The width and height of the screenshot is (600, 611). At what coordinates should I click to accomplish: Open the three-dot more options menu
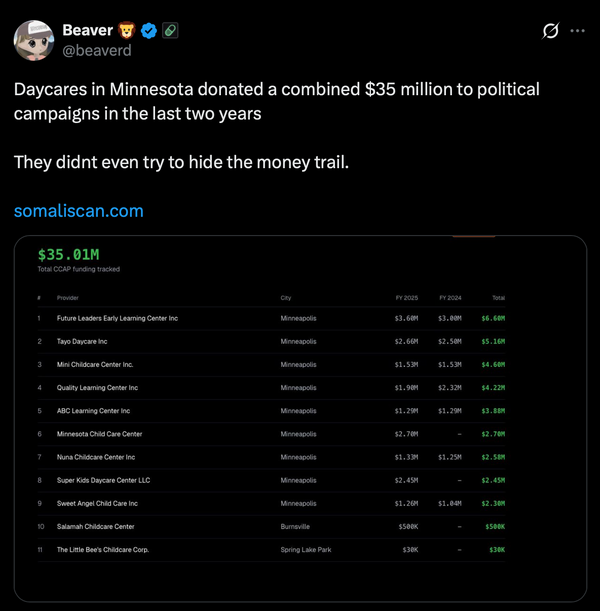(577, 31)
